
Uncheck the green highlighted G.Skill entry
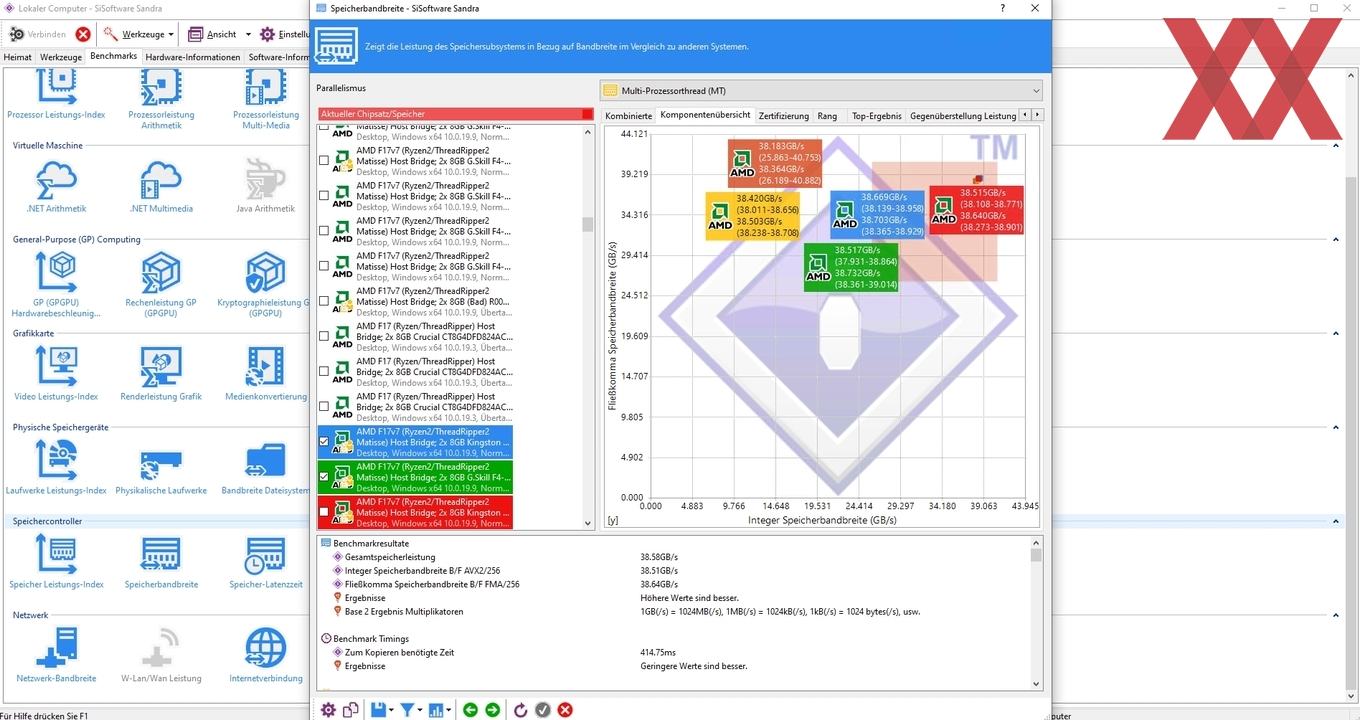click(323, 477)
